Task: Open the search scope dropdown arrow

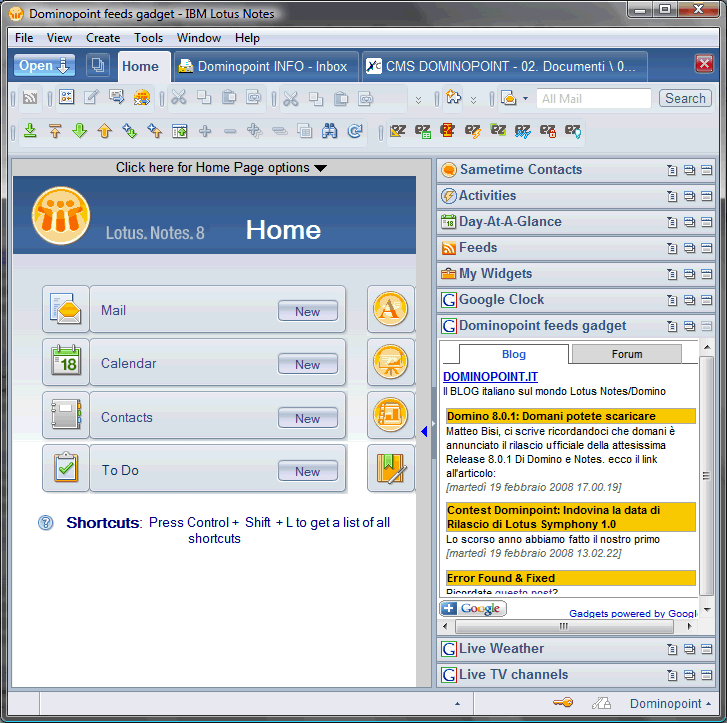Action: coord(525,98)
